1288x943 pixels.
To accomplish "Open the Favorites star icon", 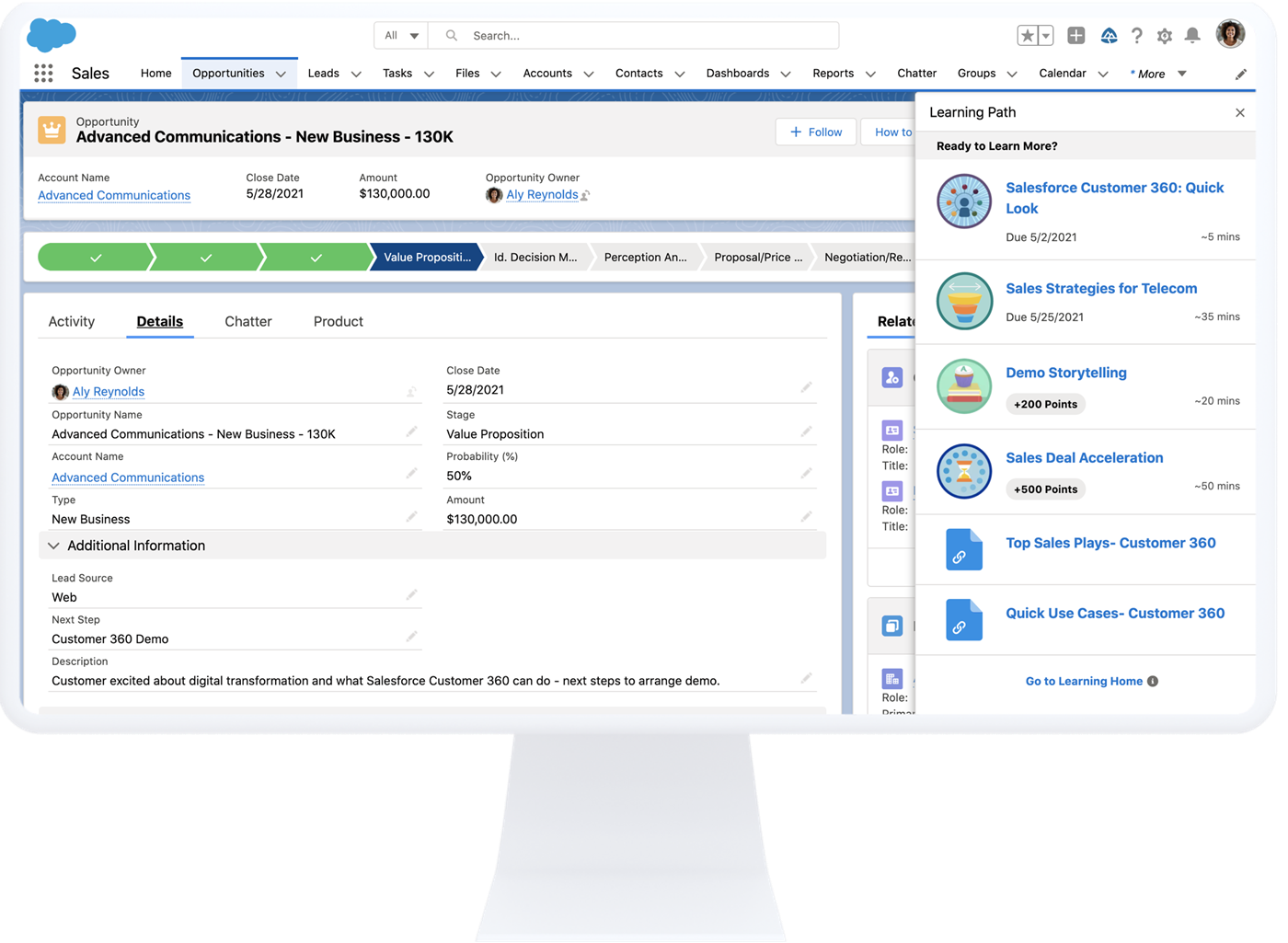I will pyautogui.click(x=1027, y=36).
